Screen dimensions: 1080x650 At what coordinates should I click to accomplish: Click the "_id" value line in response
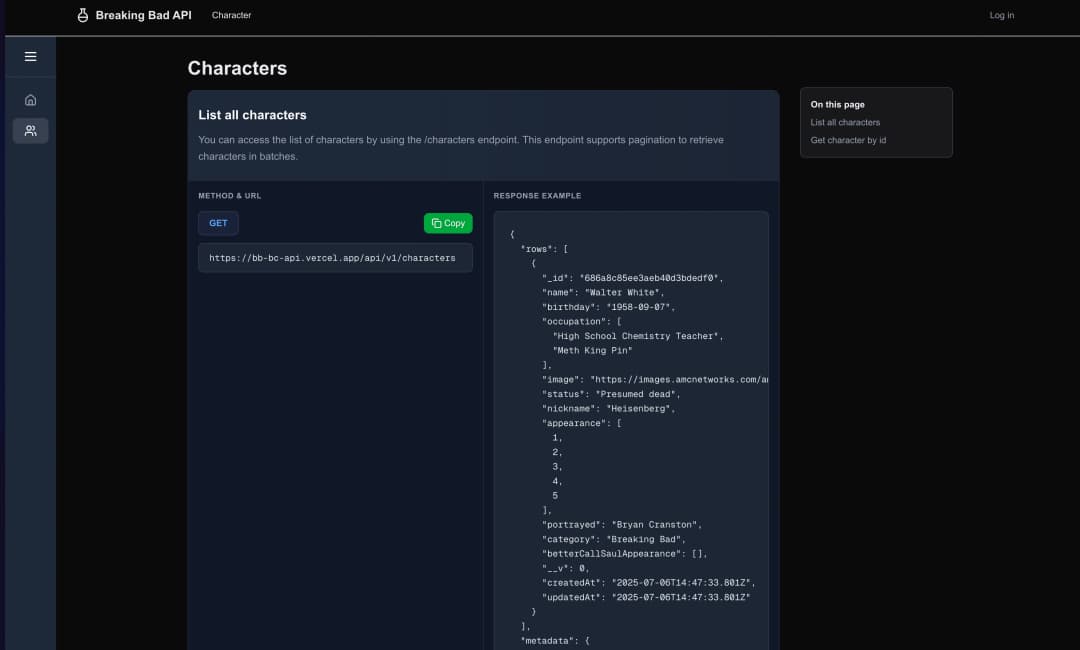[632, 278]
